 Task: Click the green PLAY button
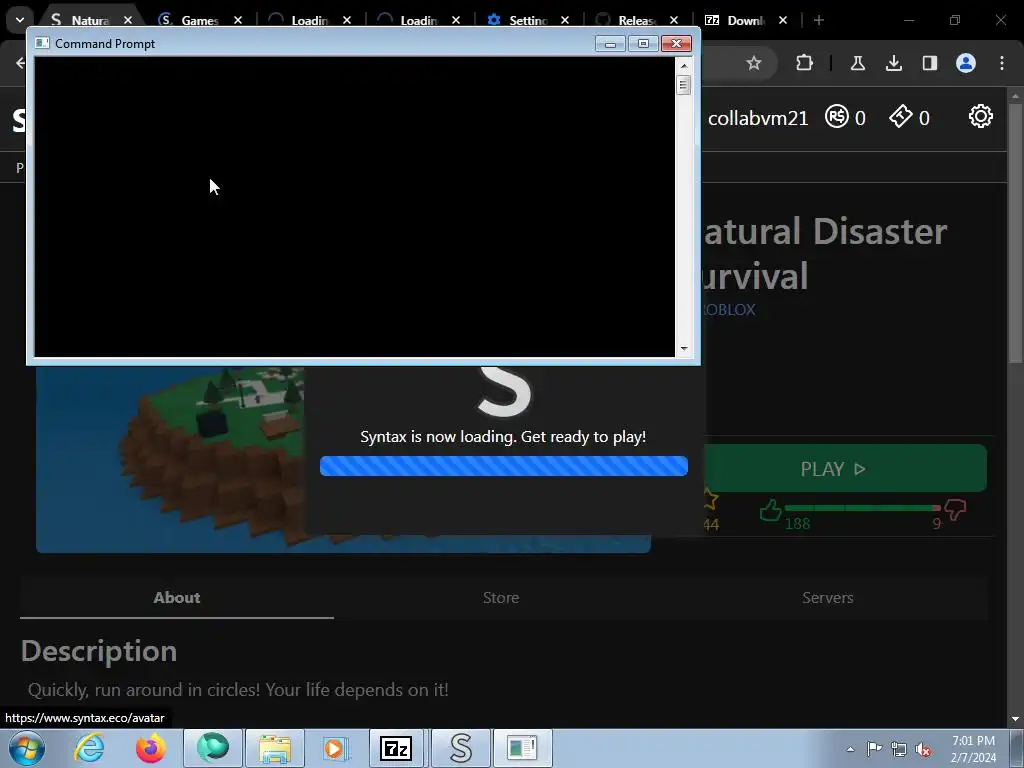click(x=844, y=468)
